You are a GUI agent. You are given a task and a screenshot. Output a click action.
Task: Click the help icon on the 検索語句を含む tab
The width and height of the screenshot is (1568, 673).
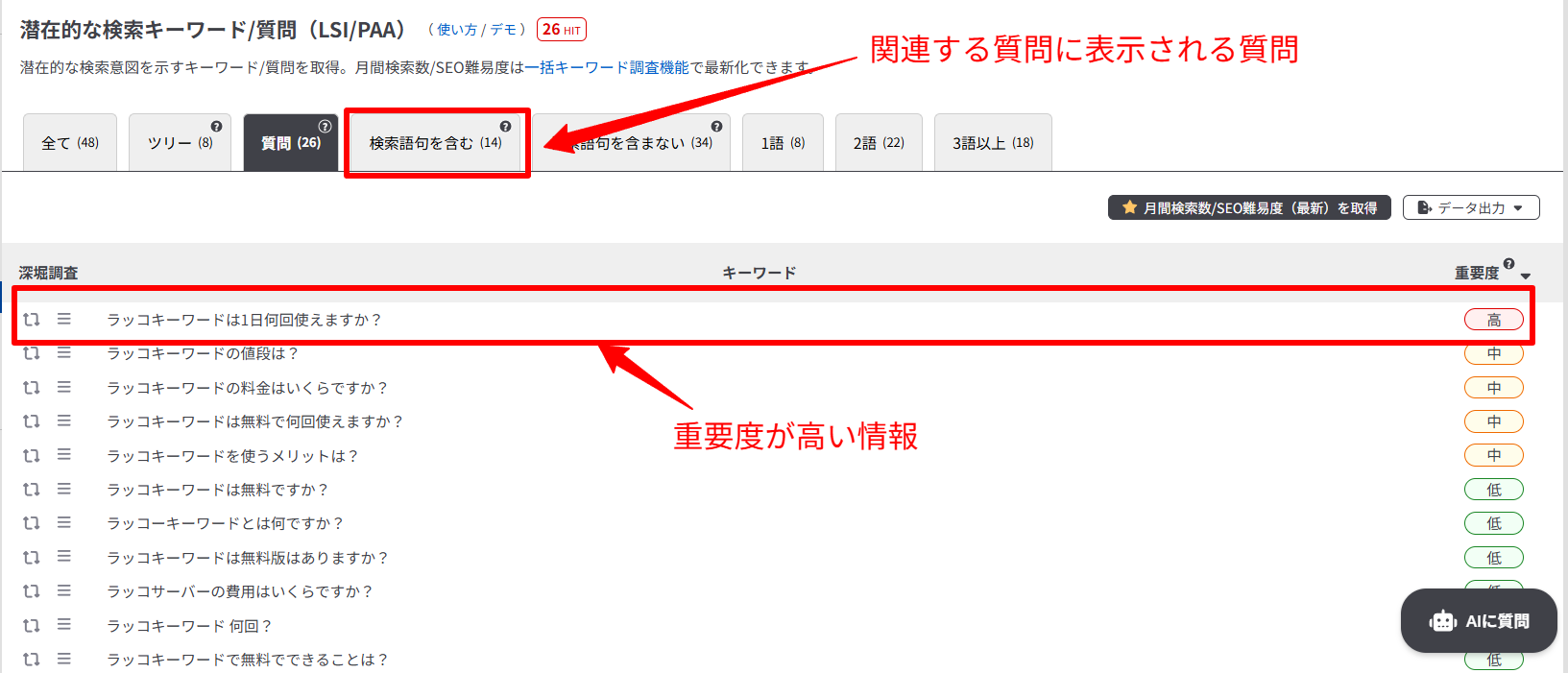(505, 127)
